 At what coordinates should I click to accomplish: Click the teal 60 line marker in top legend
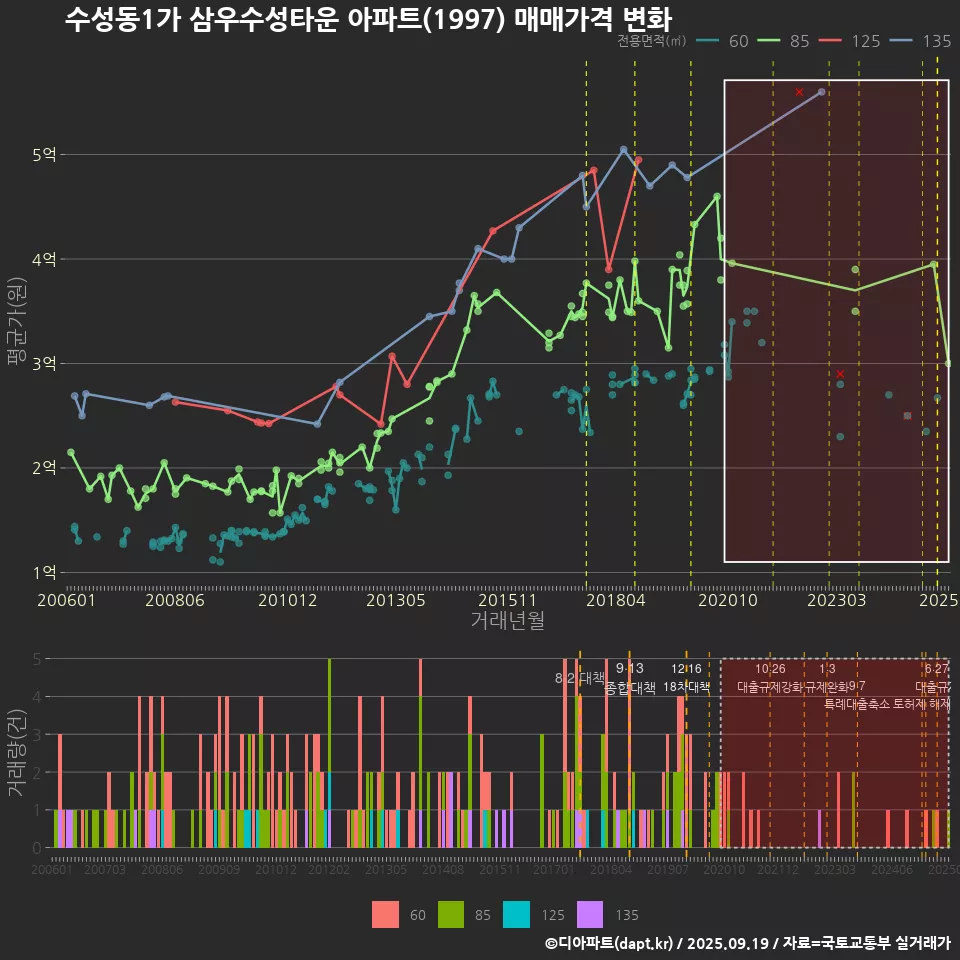click(x=709, y=41)
